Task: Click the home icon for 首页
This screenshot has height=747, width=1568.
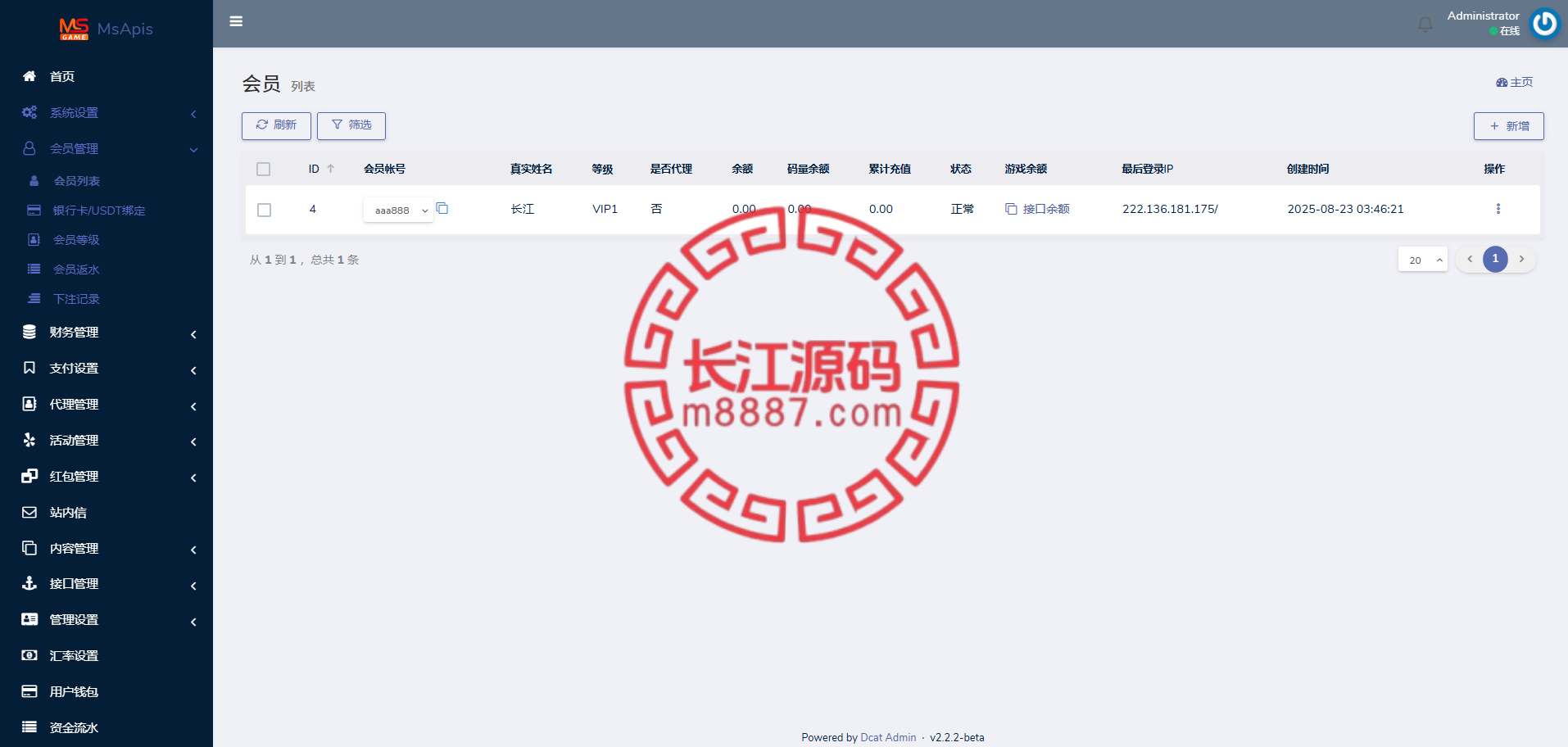Action: (x=29, y=76)
